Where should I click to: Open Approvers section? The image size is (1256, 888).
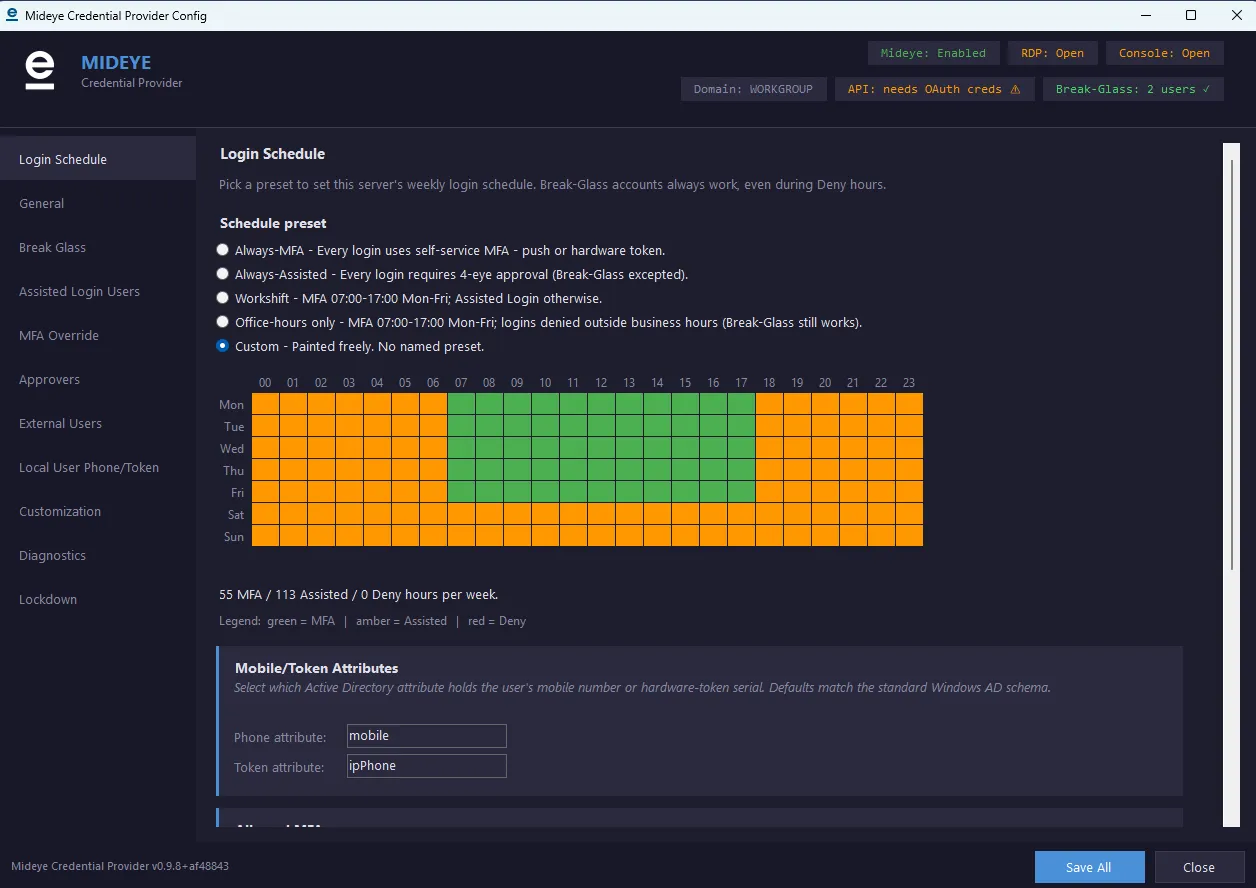pyautogui.click(x=98, y=379)
